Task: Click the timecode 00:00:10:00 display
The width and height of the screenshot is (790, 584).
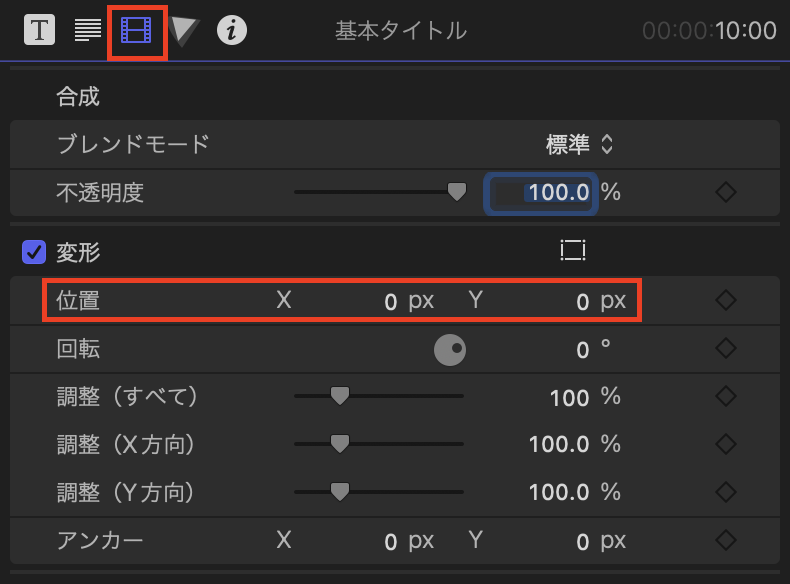Action: coord(709,31)
